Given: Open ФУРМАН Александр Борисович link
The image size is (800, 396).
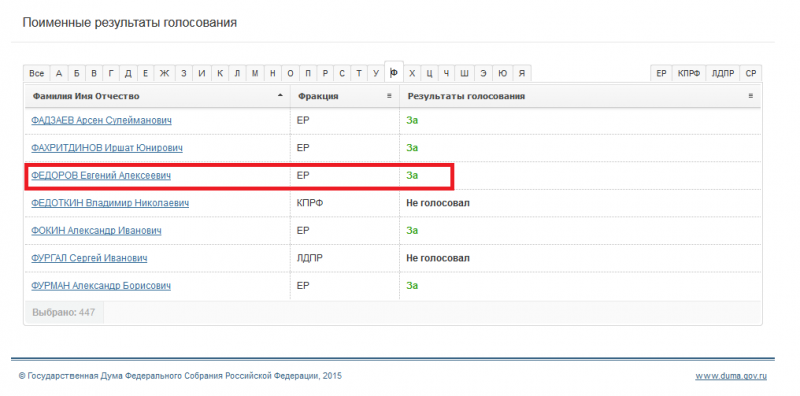Looking at the screenshot, I should (101, 286).
